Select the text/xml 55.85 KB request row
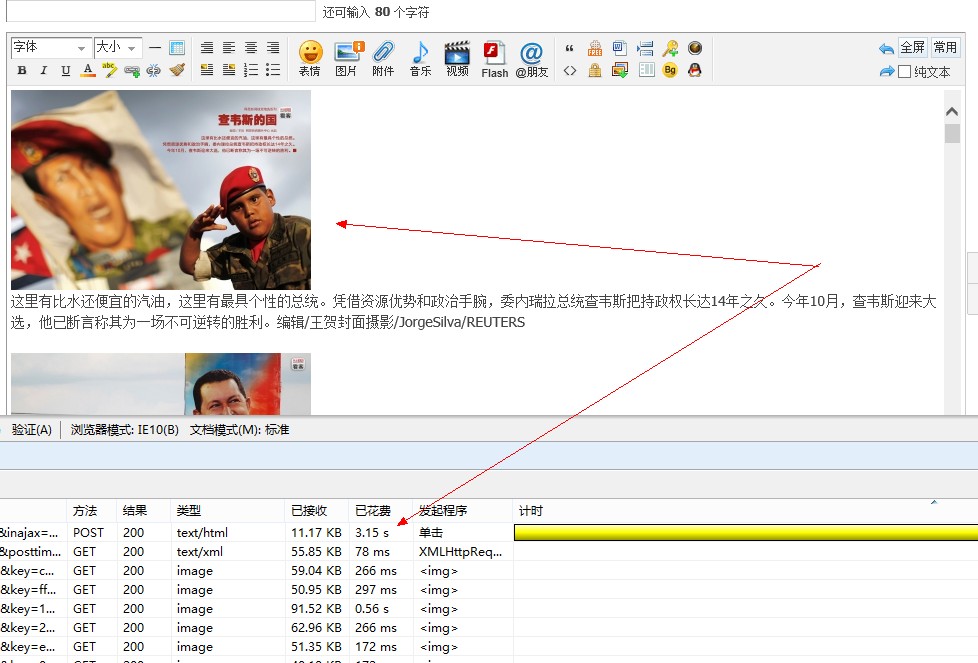Screen dimensions: 978x663 (489, 552)
